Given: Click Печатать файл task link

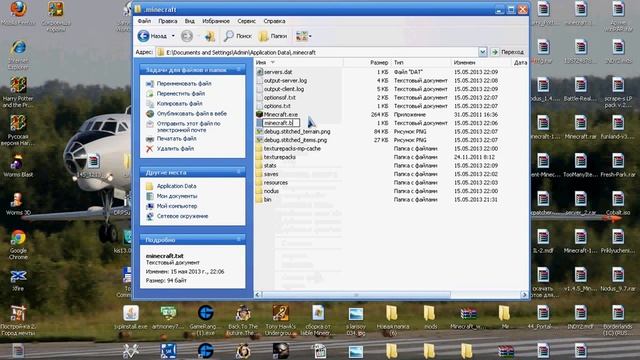Looking at the screenshot, I should coord(176,139).
